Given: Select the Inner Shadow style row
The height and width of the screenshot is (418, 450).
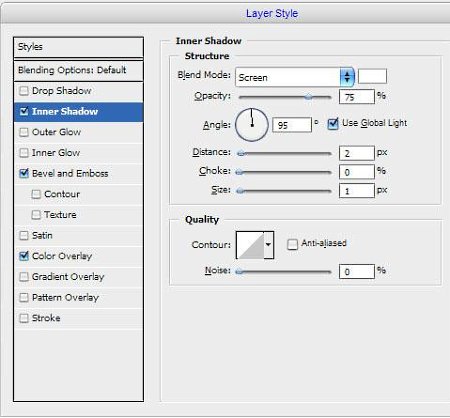Looking at the screenshot, I should [79, 112].
